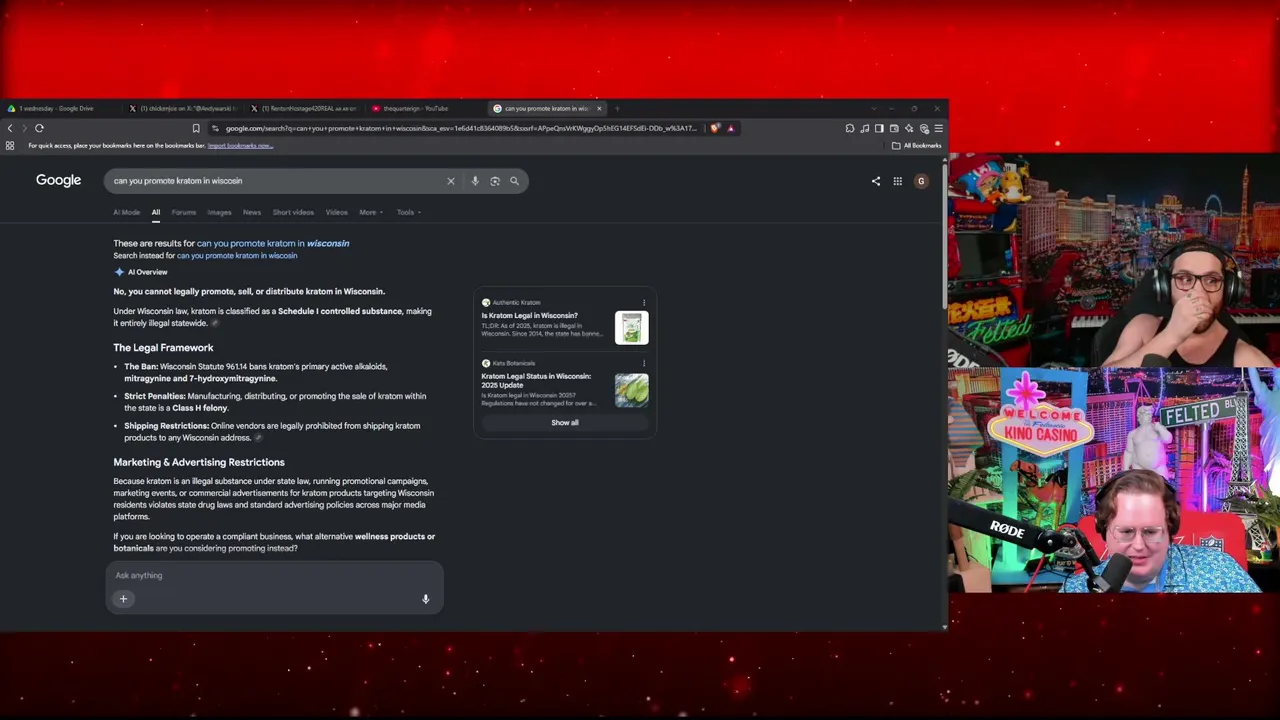Switch to the chickenjoe on X tab
Viewport: 1280px width, 720px height.
183,108
